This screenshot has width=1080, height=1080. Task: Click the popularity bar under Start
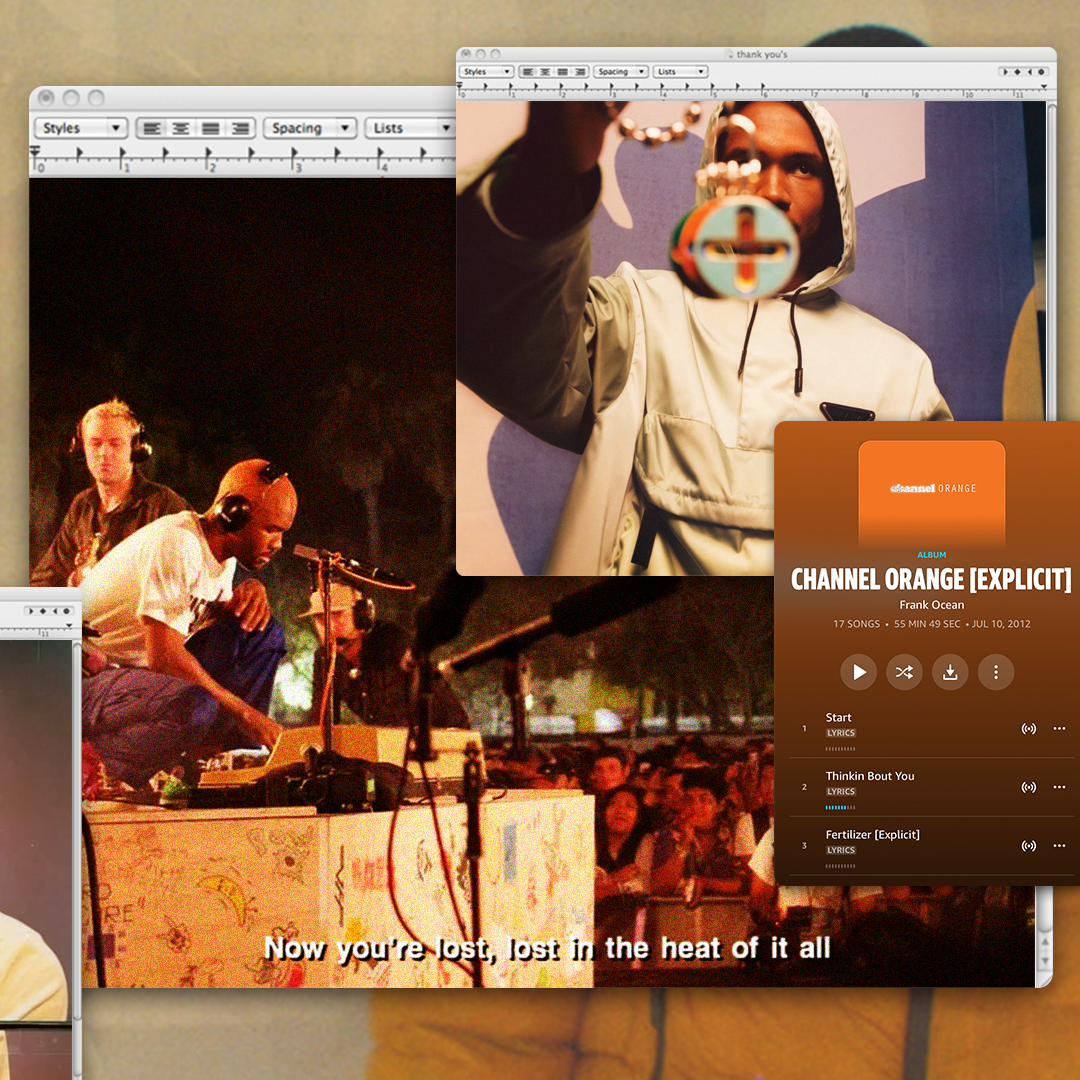840,749
